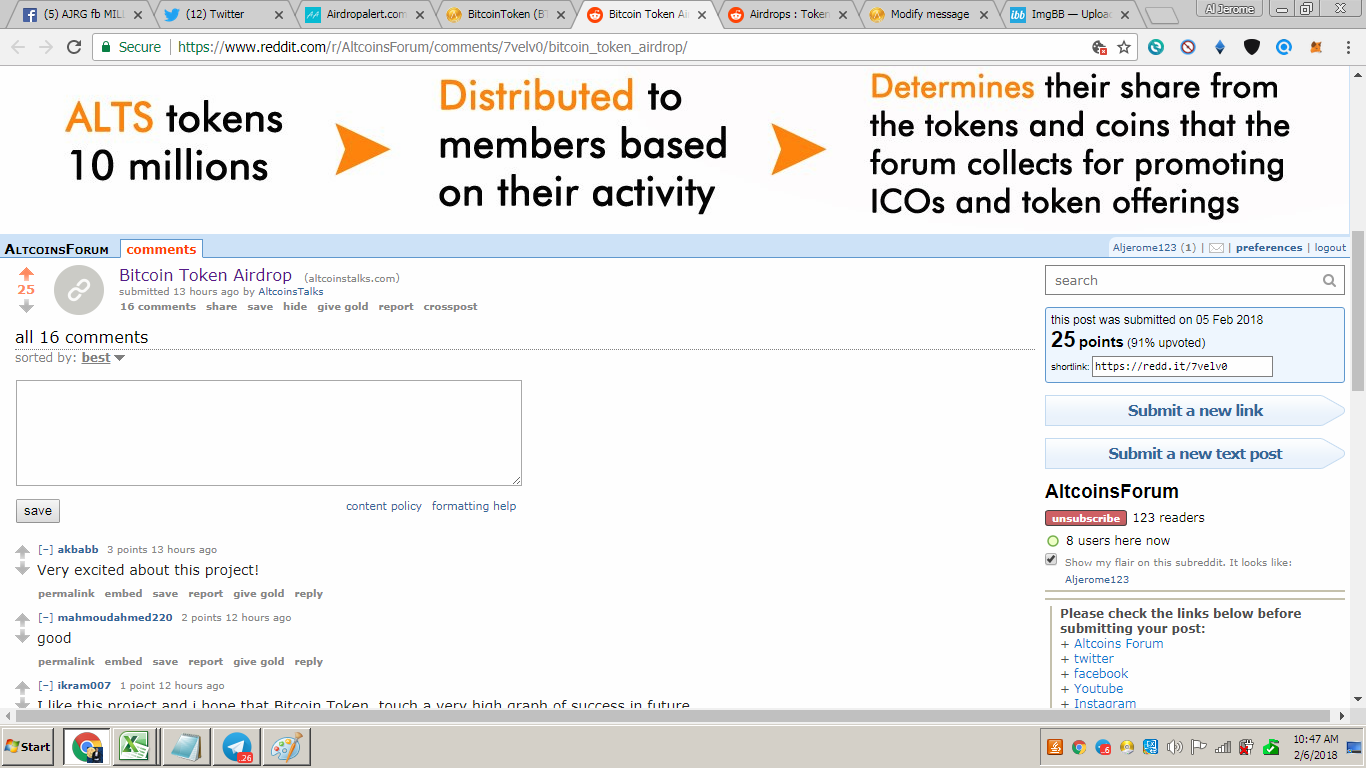1366x768 pixels.
Task: Open the Ethereum diamond extension icon
Action: (x=1220, y=47)
